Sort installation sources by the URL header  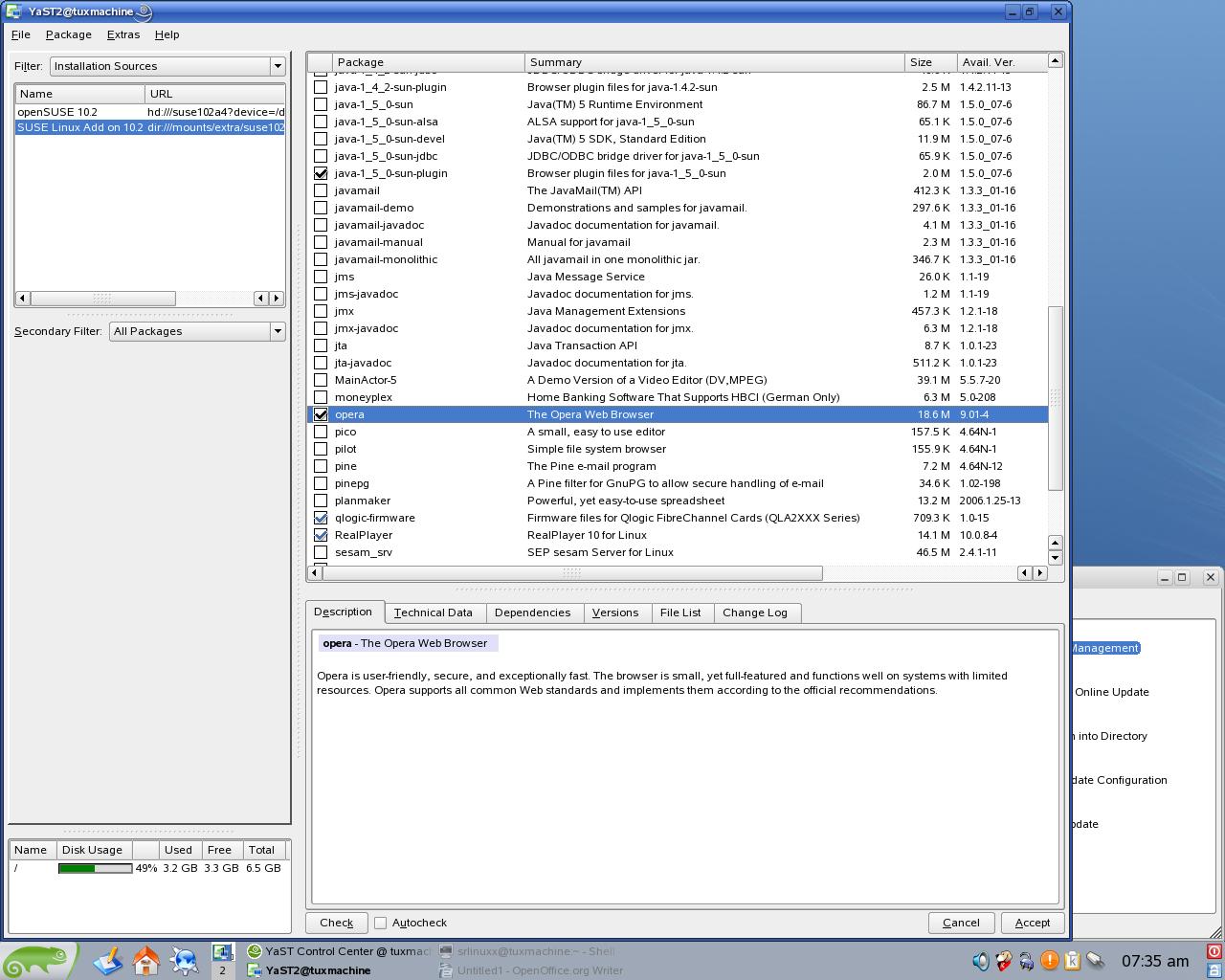[215, 94]
